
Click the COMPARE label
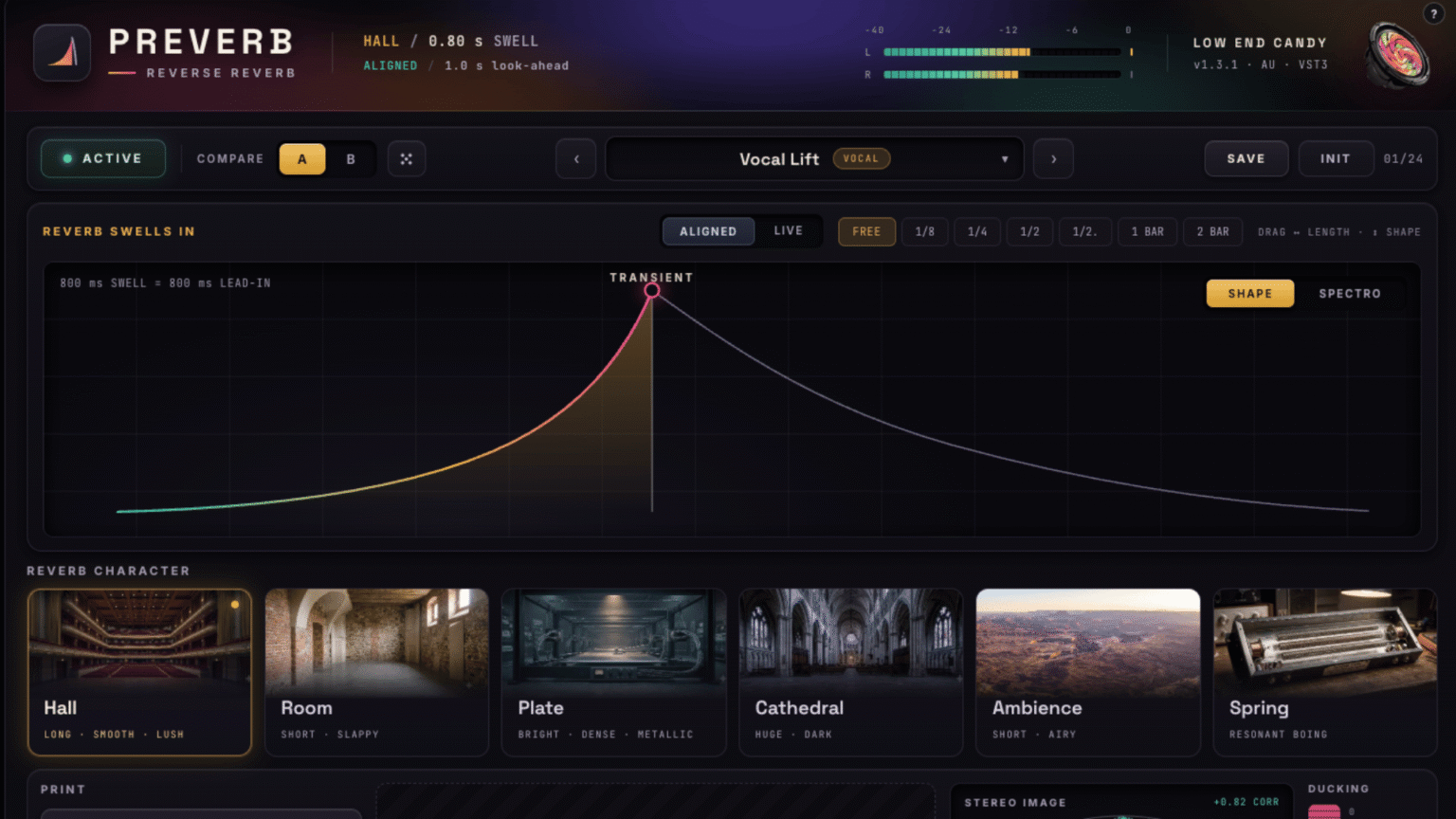pos(230,159)
